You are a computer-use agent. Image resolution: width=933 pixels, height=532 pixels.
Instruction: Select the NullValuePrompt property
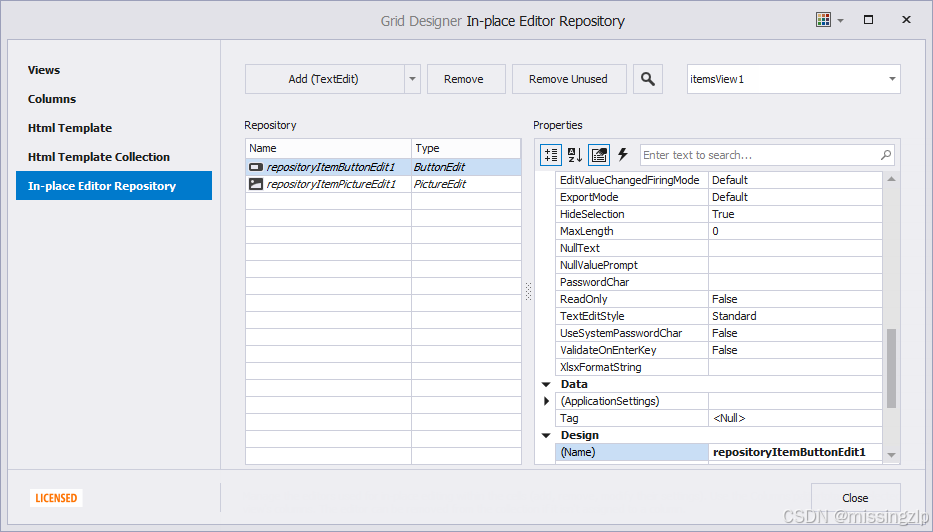pos(632,265)
